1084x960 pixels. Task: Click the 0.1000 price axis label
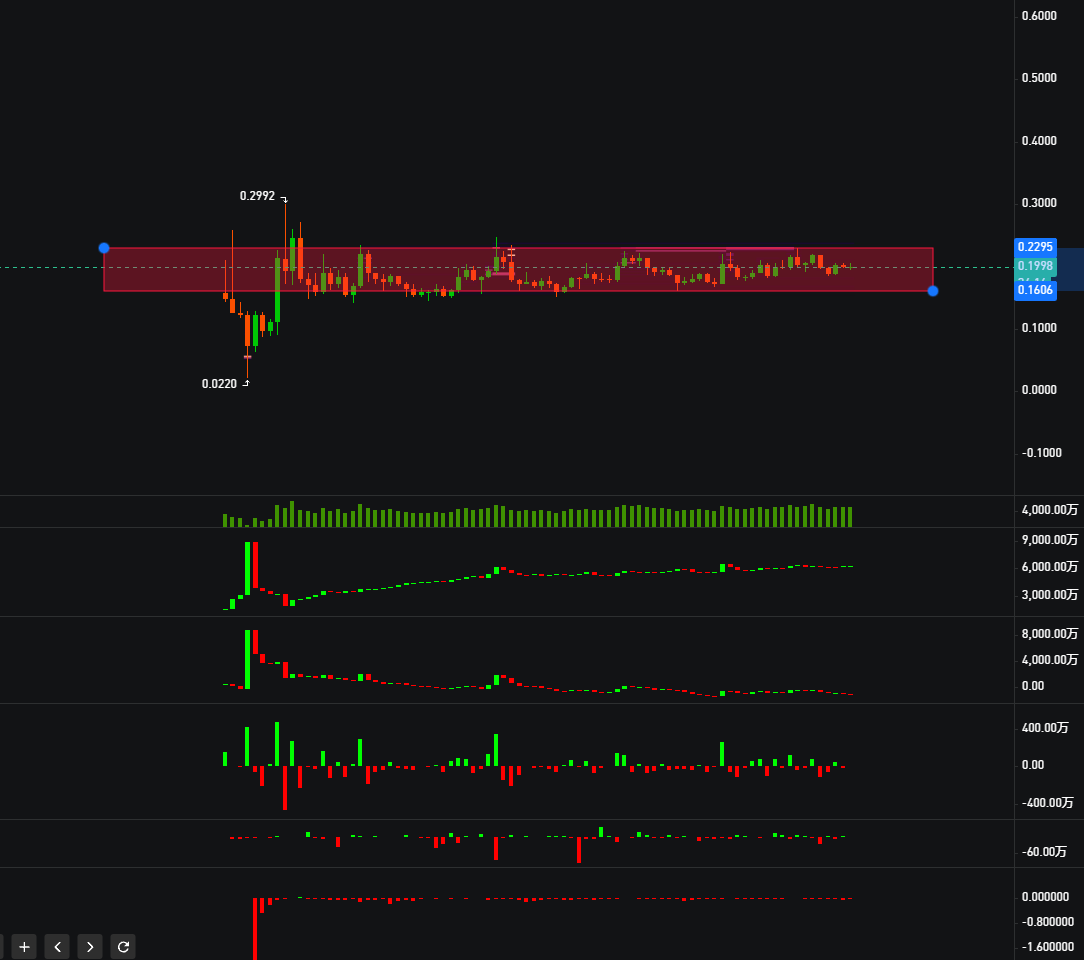[x=1039, y=328]
